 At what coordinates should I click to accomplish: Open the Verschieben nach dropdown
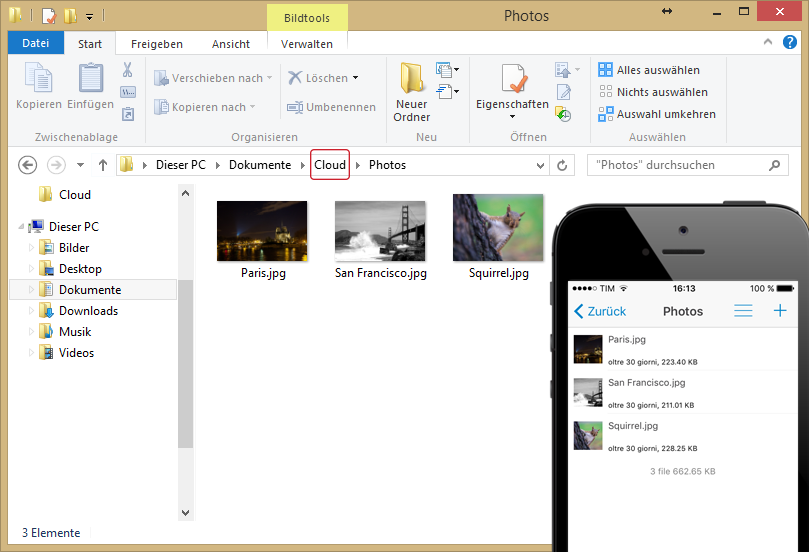click(x=210, y=78)
